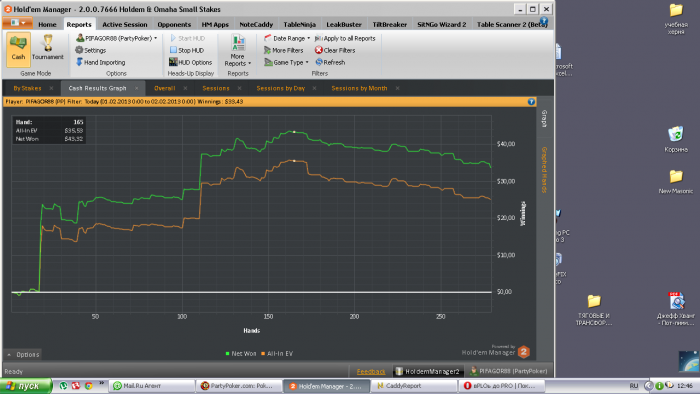Image resolution: width=700 pixels, height=394 pixels.
Task: Click the HoldemManager2 database status item
Action: click(428, 371)
